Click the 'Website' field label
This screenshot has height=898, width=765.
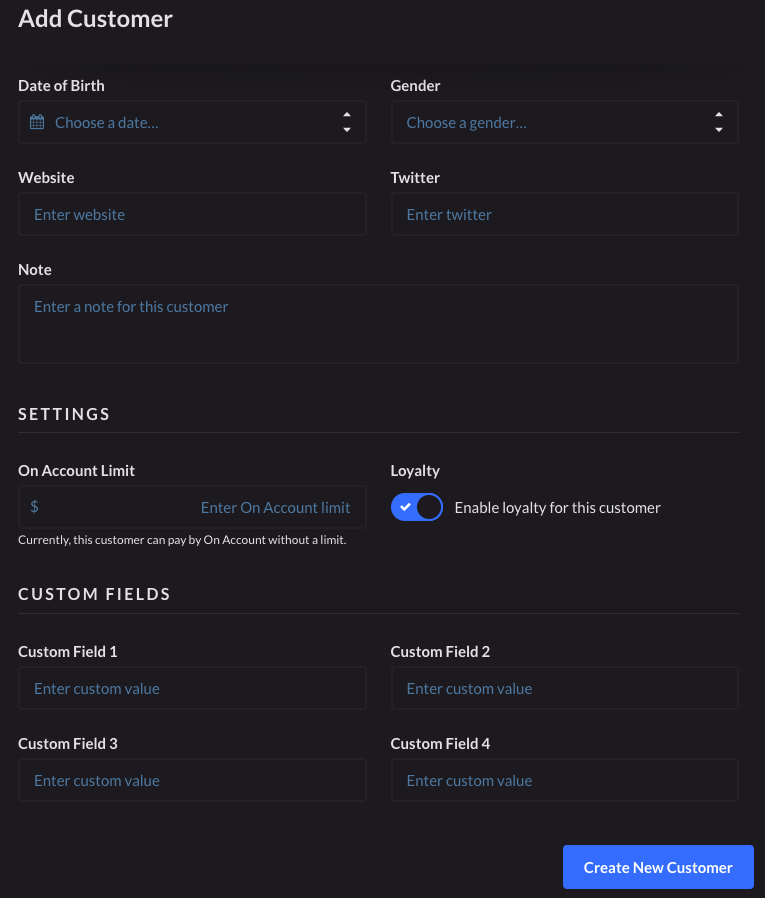pyautogui.click(x=46, y=178)
